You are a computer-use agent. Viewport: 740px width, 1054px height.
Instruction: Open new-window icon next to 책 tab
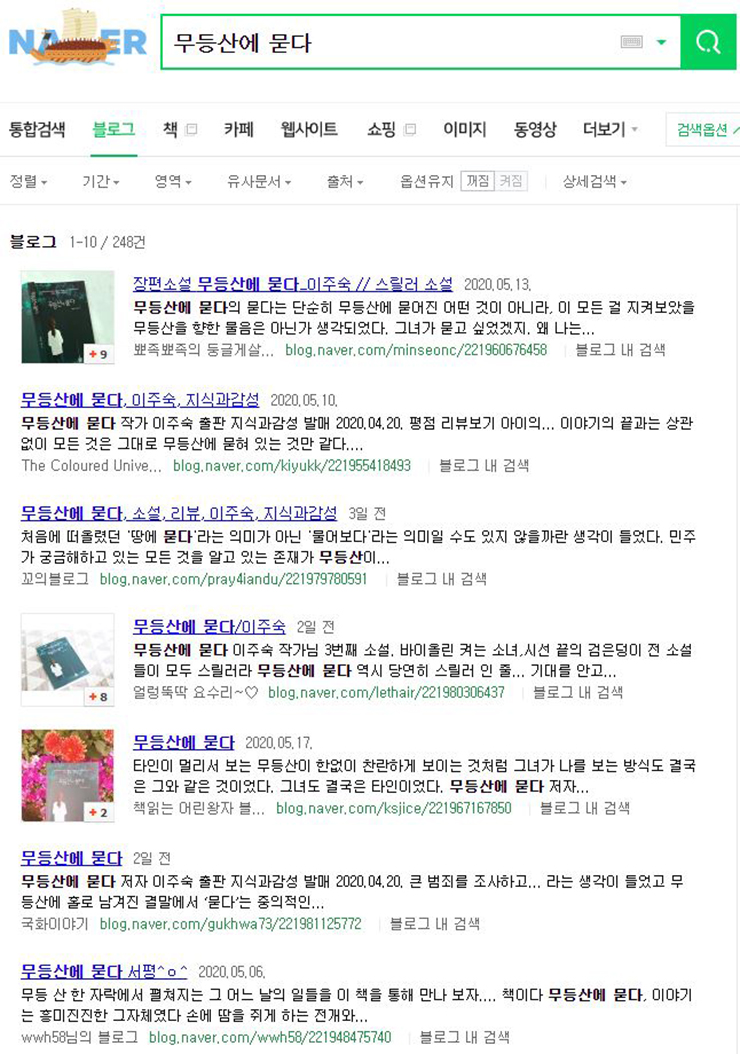click(x=192, y=129)
